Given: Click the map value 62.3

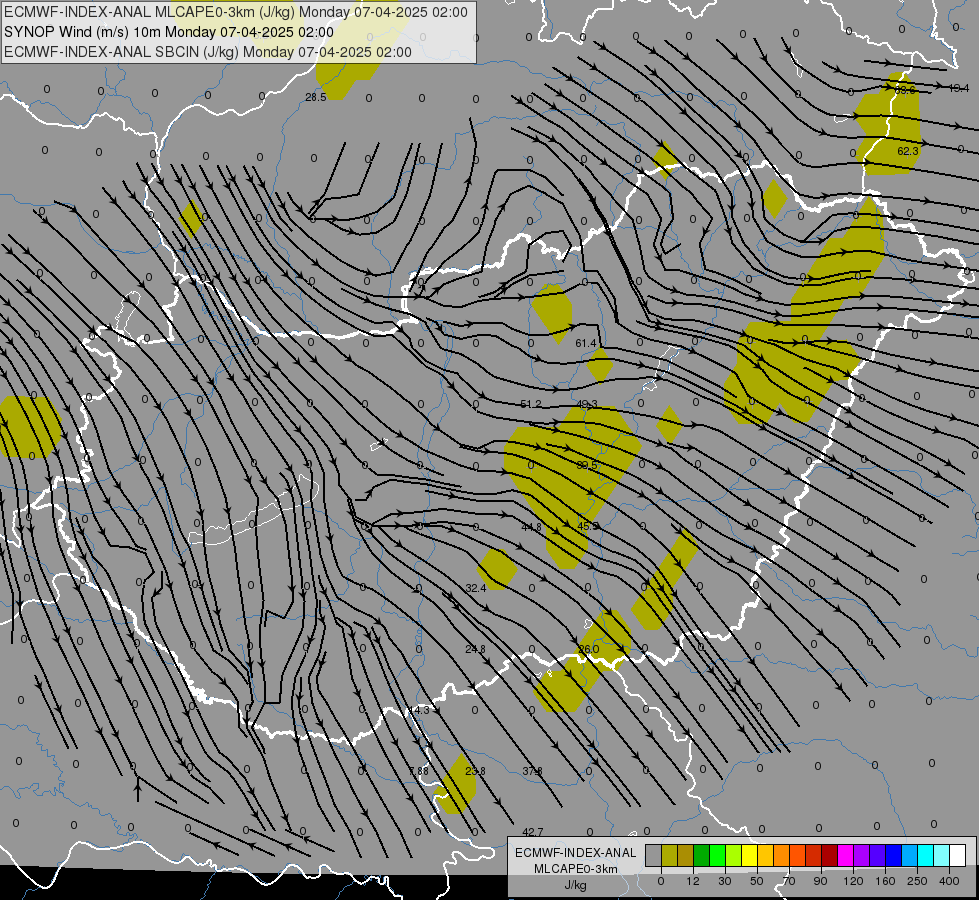Looking at the screenshot, I should coord(908,151).
